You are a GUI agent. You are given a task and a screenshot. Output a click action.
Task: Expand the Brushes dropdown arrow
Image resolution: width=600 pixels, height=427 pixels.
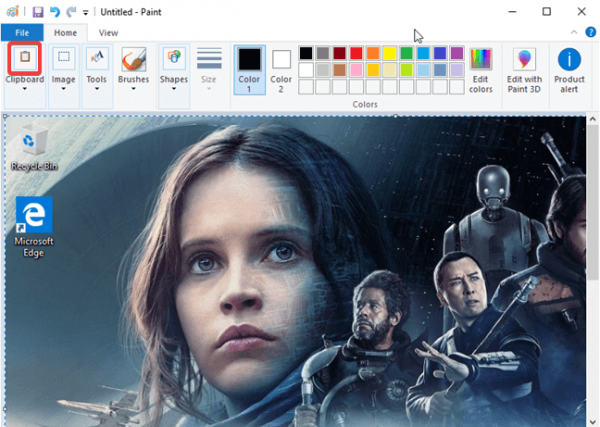(134, 89)
